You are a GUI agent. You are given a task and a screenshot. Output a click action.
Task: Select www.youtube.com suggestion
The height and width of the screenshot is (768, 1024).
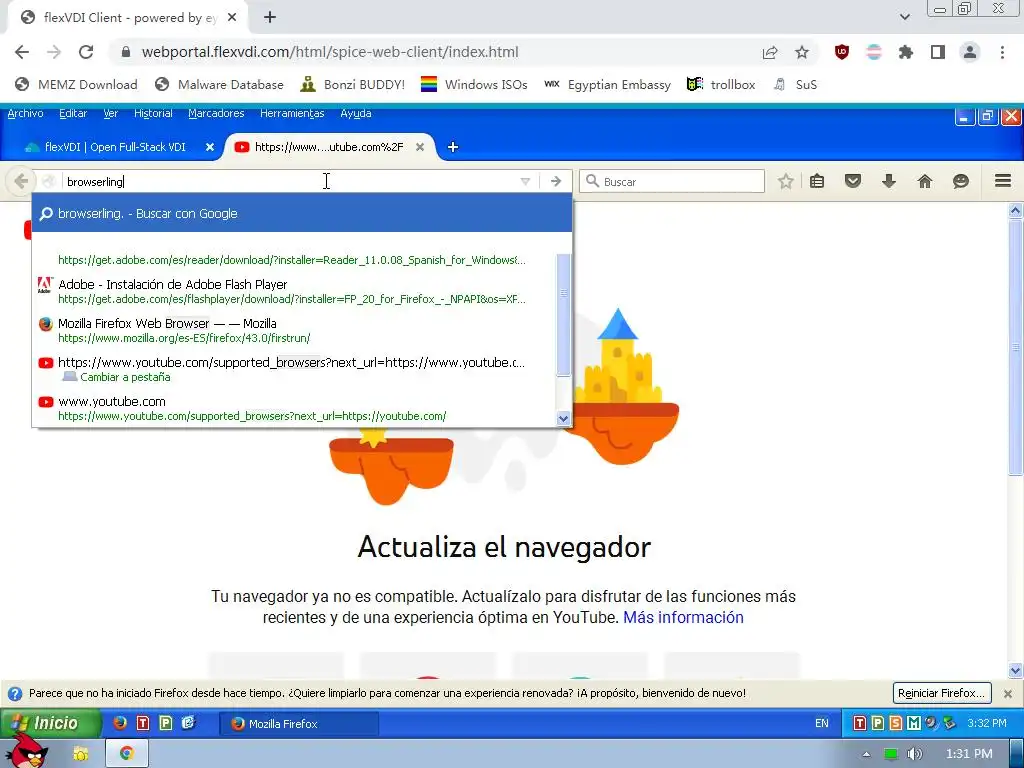294,408
